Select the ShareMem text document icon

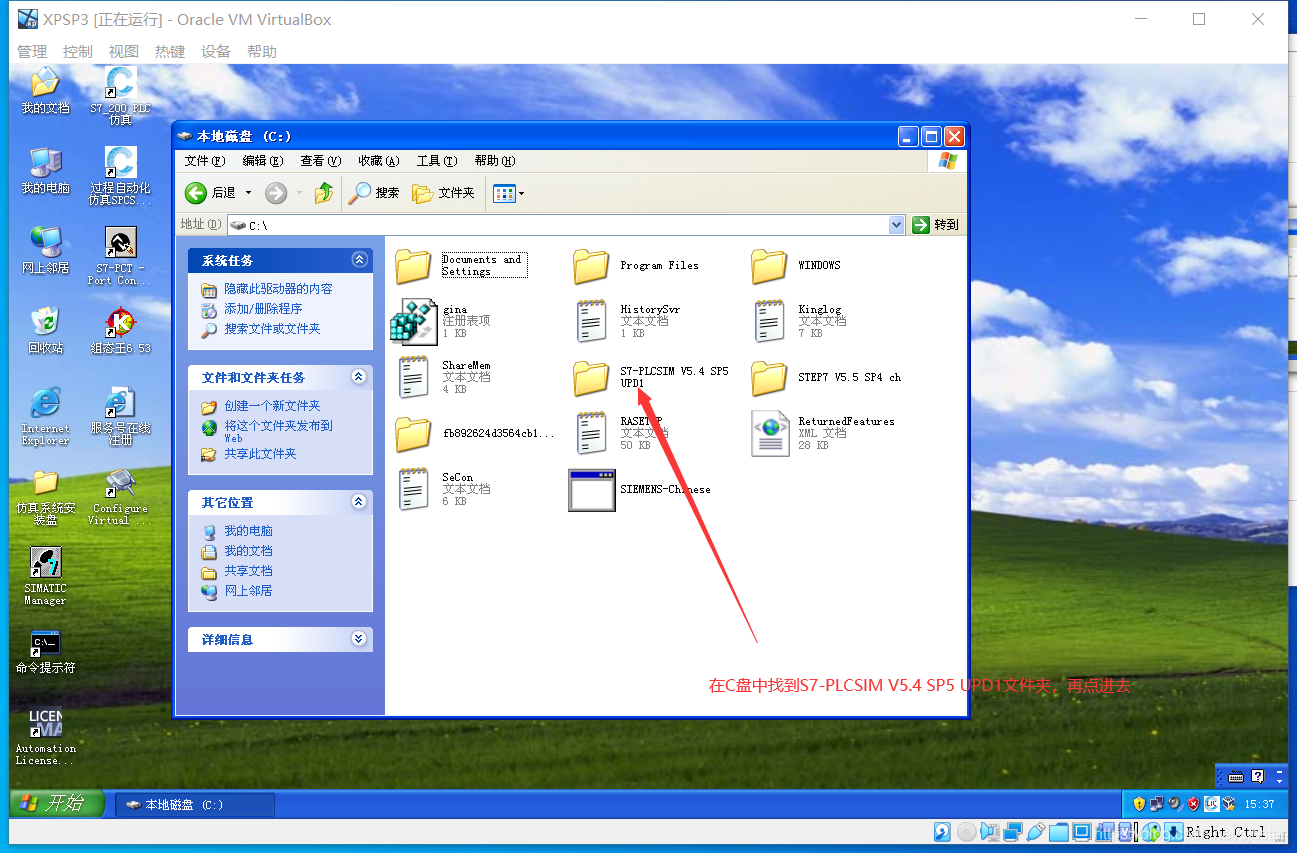(x=413, y=377)
